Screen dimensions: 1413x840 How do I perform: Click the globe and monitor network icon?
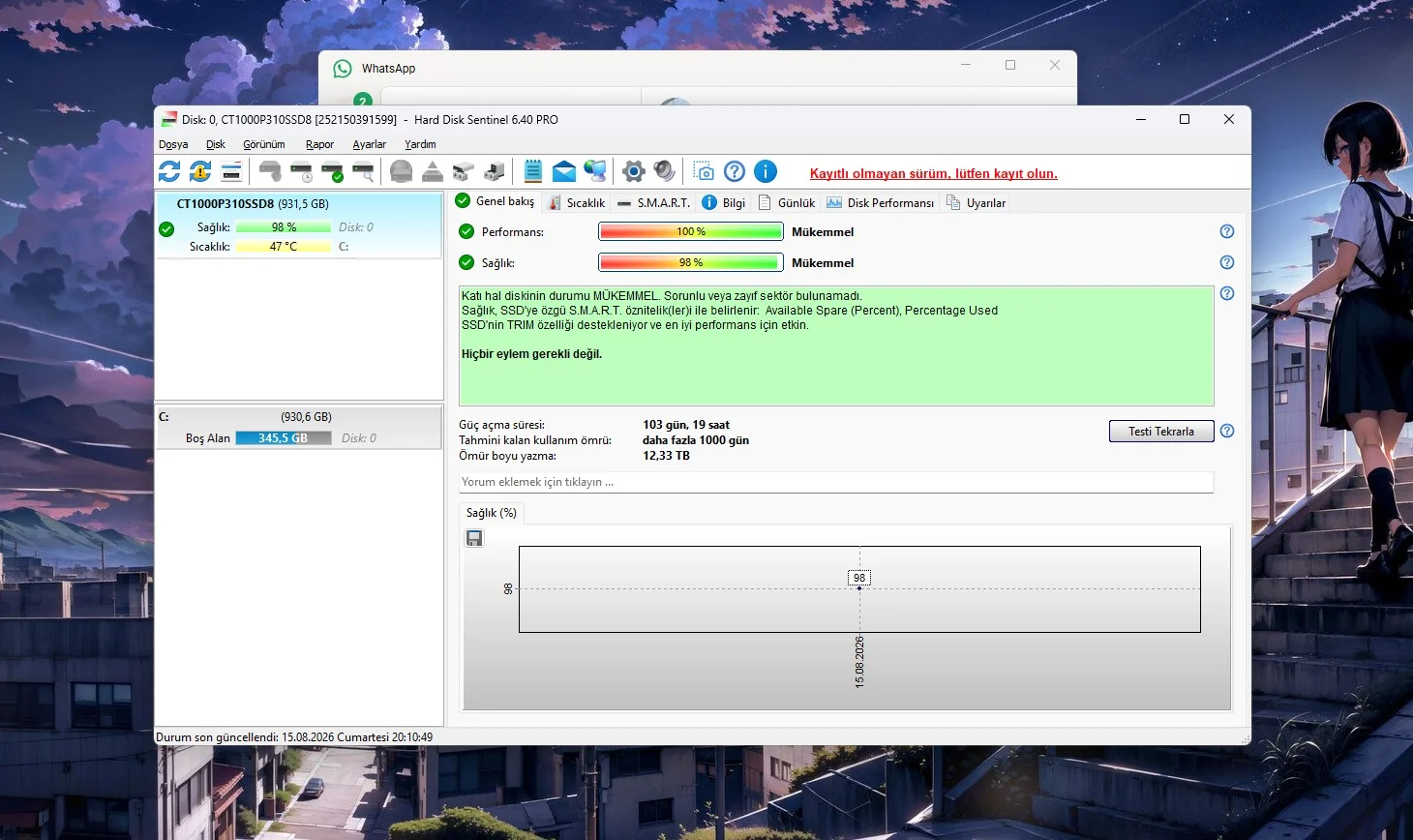(595, 171)
